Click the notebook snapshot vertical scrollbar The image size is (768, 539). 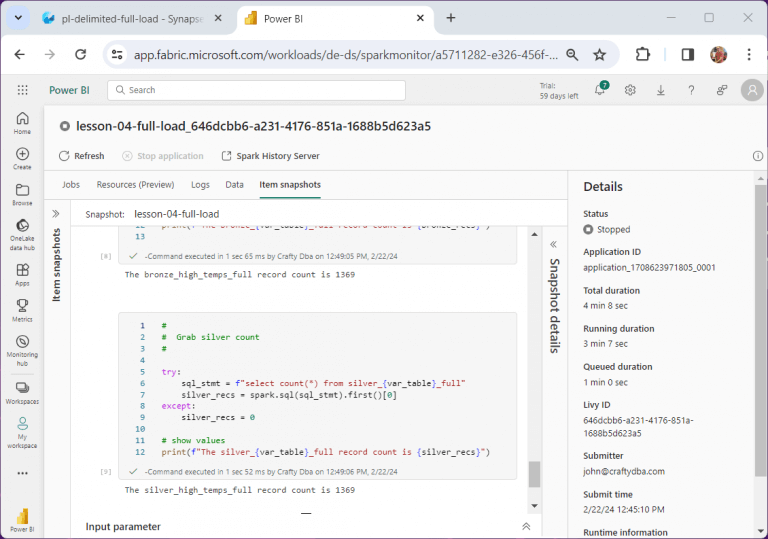534,473
